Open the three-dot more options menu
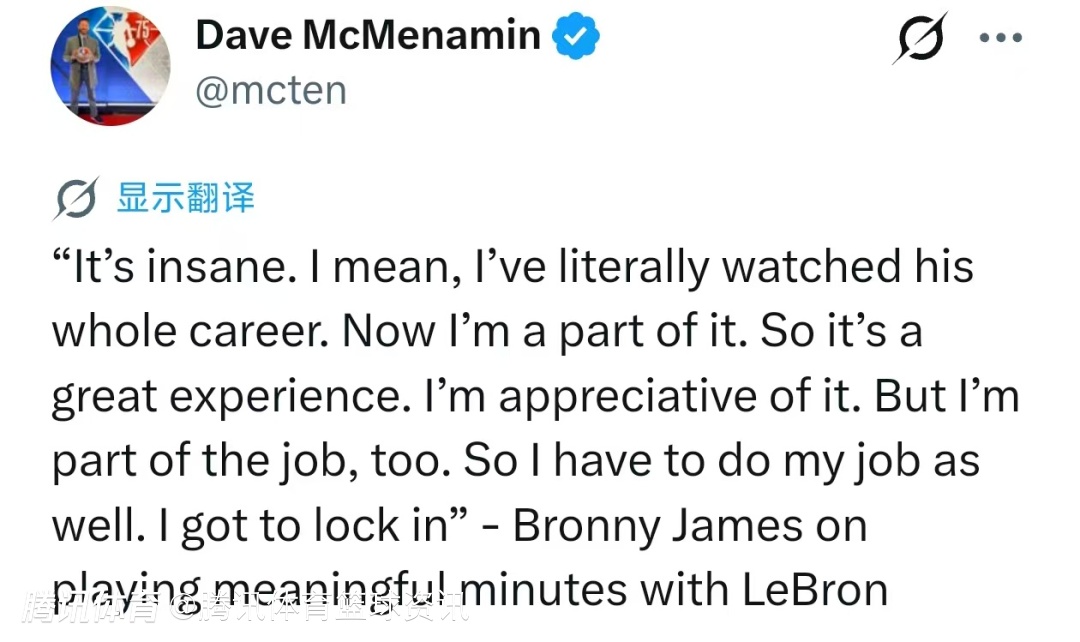 point(999,39)
